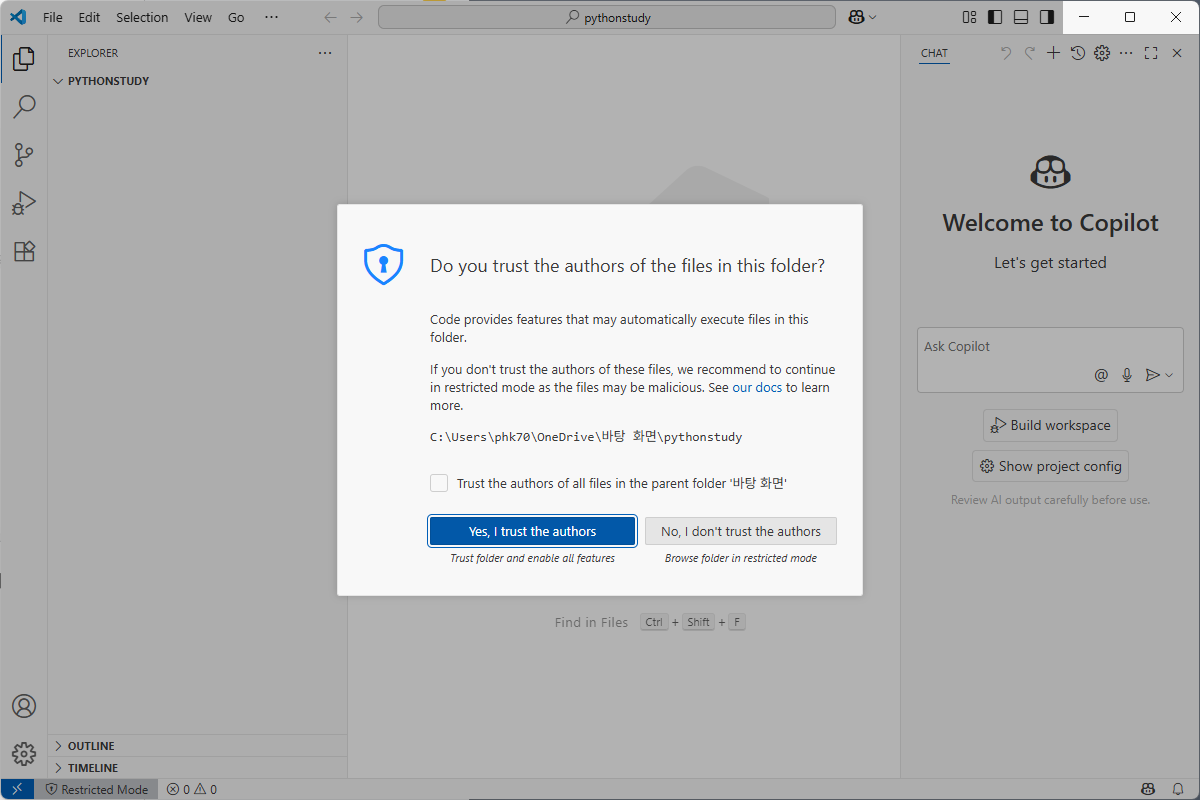The width and height of the screenshot is (1200, 800).
Task: Click the folder path C:\Users\phk70 text
Action: pyautogui.click(x=586, y=437)
